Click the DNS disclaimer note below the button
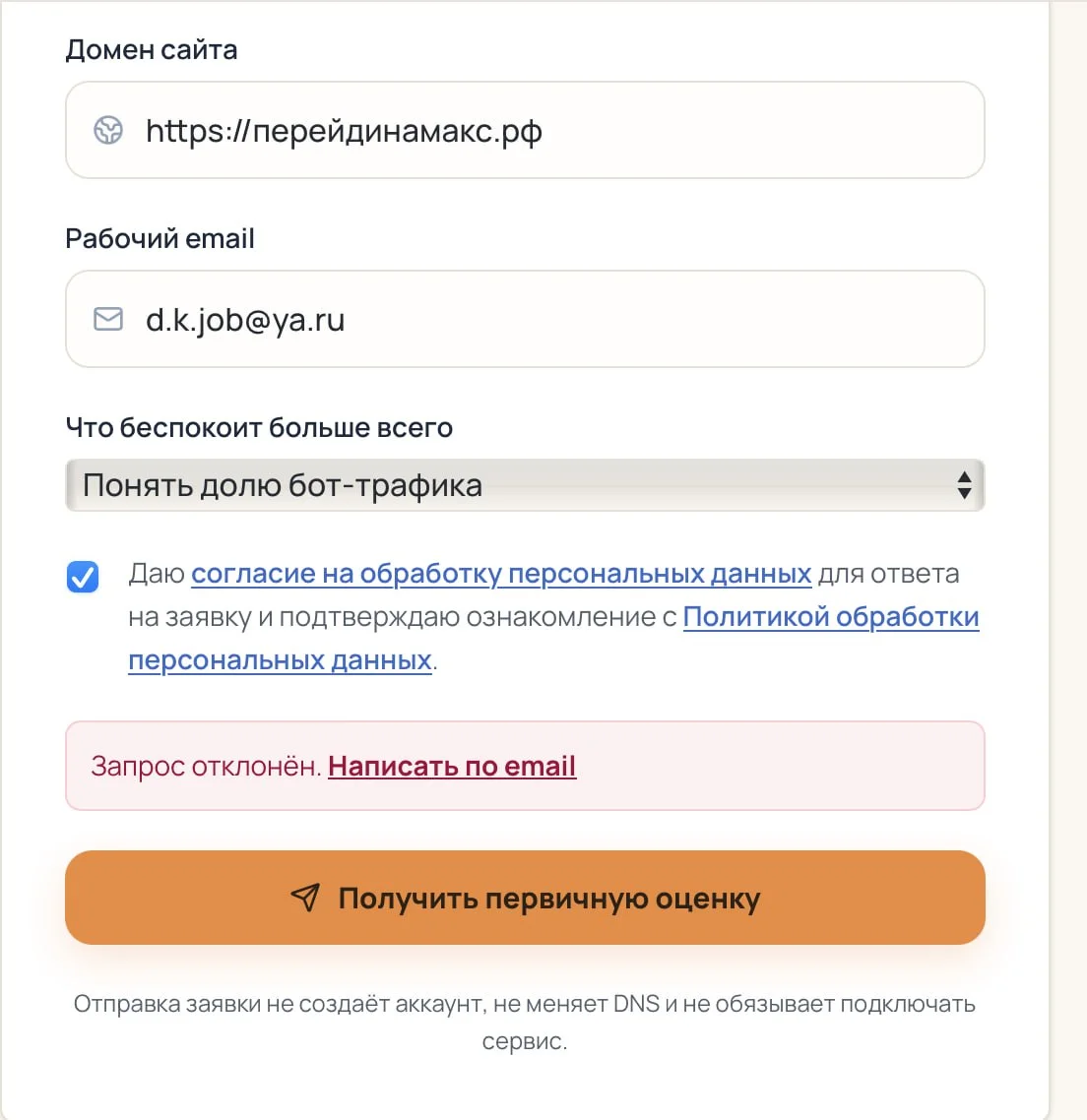The height and width of the screenshot is (1120, 1087). point(525,1023)
